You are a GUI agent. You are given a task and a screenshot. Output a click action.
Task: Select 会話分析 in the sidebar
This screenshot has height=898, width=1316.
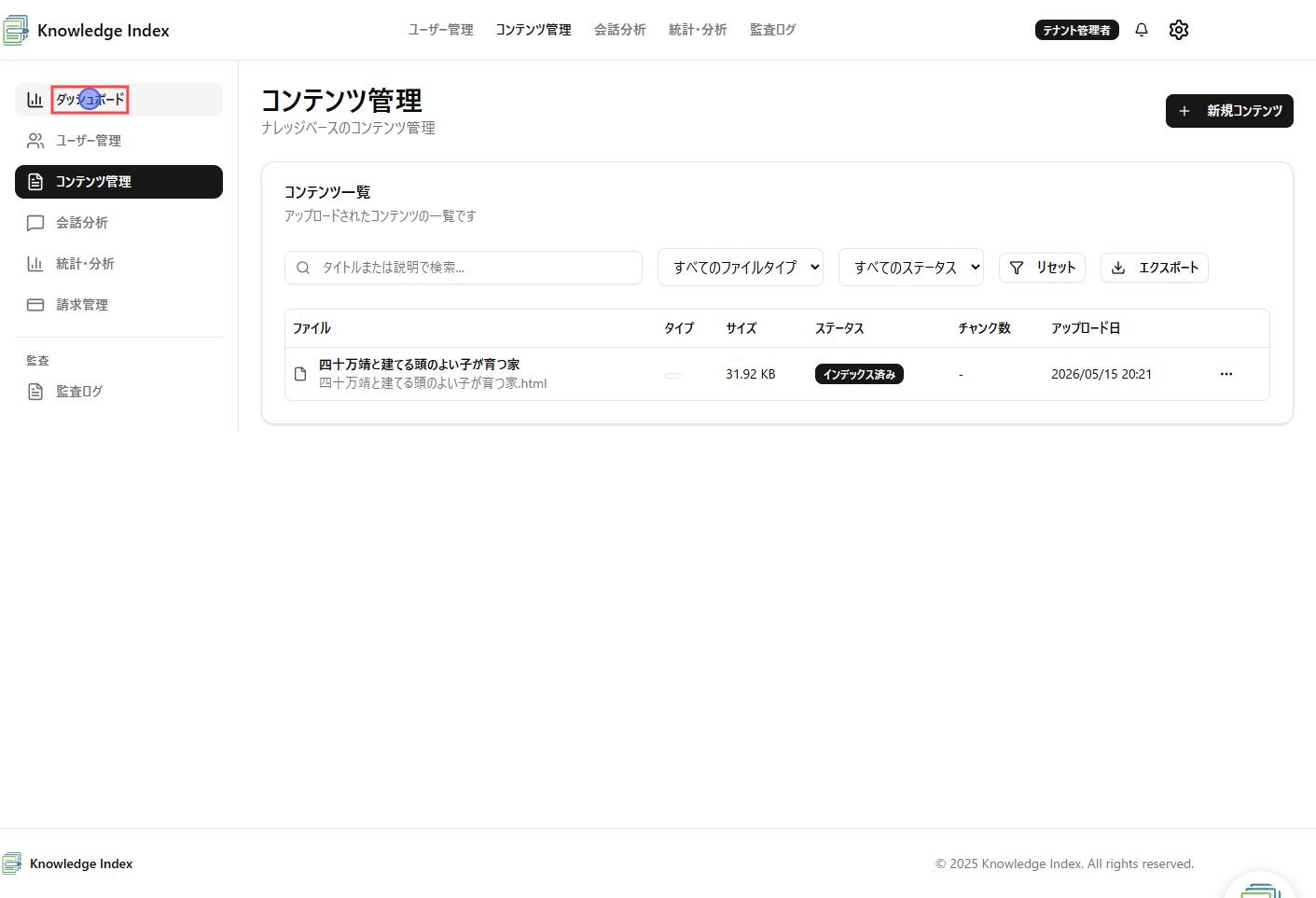point(118,223)
